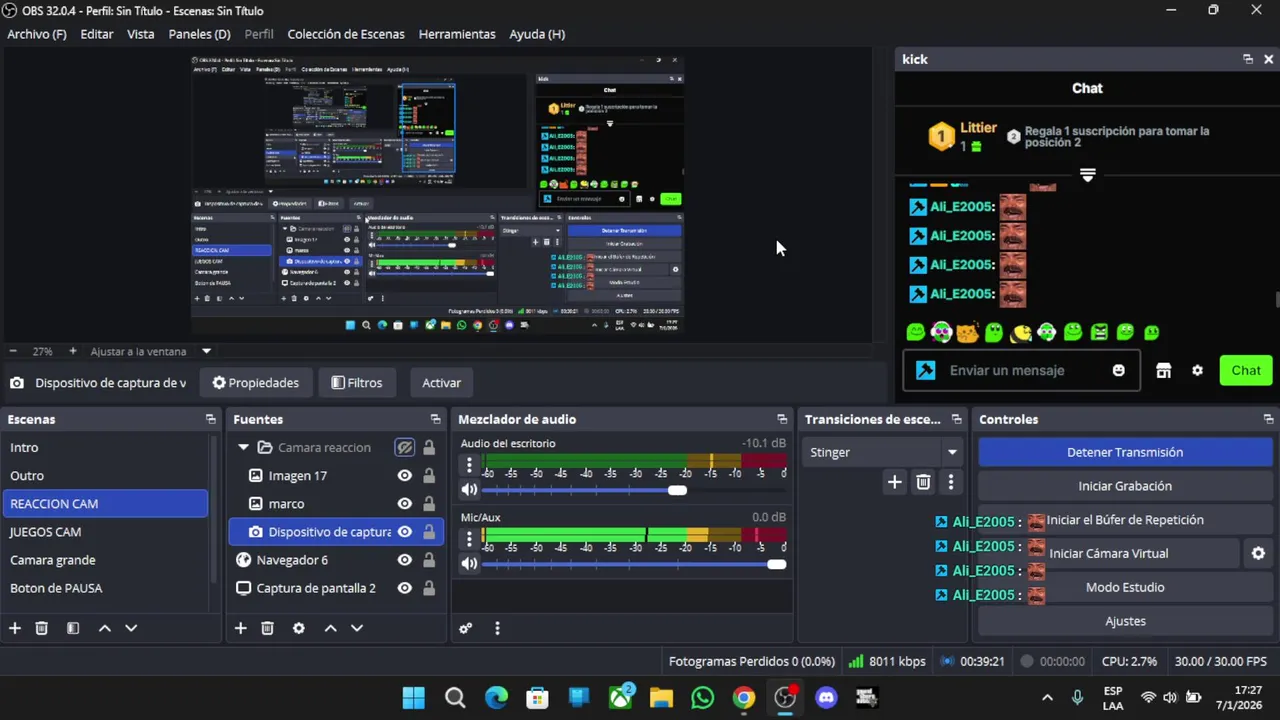1280x720 pixels.
Task: Open the Herramientas menu
Action: pyautogui.click(x=457, y=34)
